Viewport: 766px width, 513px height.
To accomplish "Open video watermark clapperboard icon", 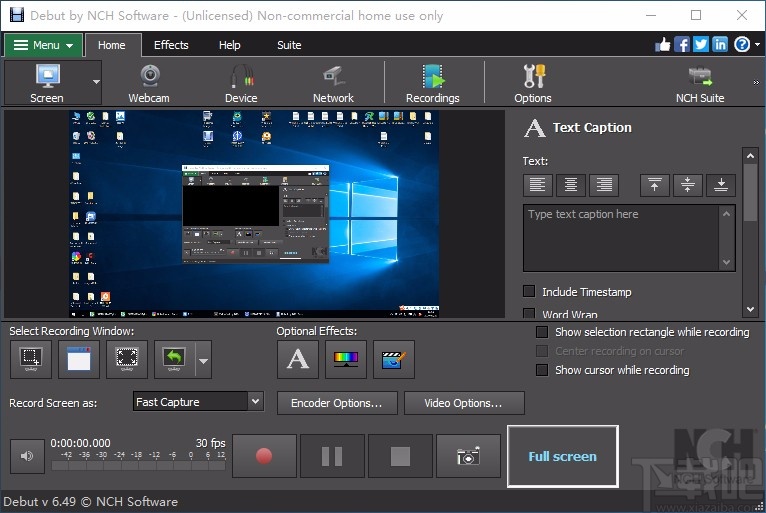I will coord(394,360).
